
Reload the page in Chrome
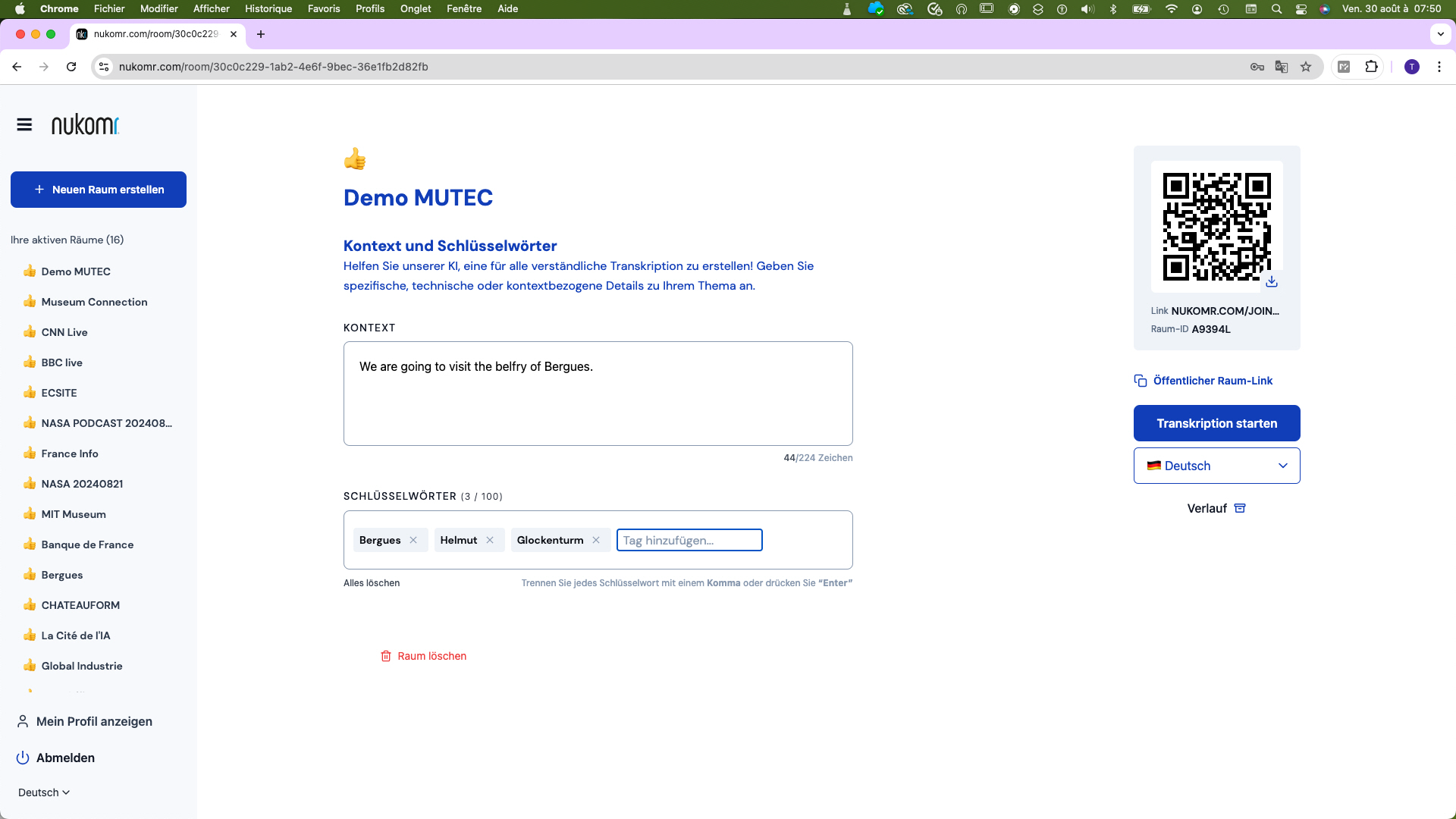click(x=71, y=67)
